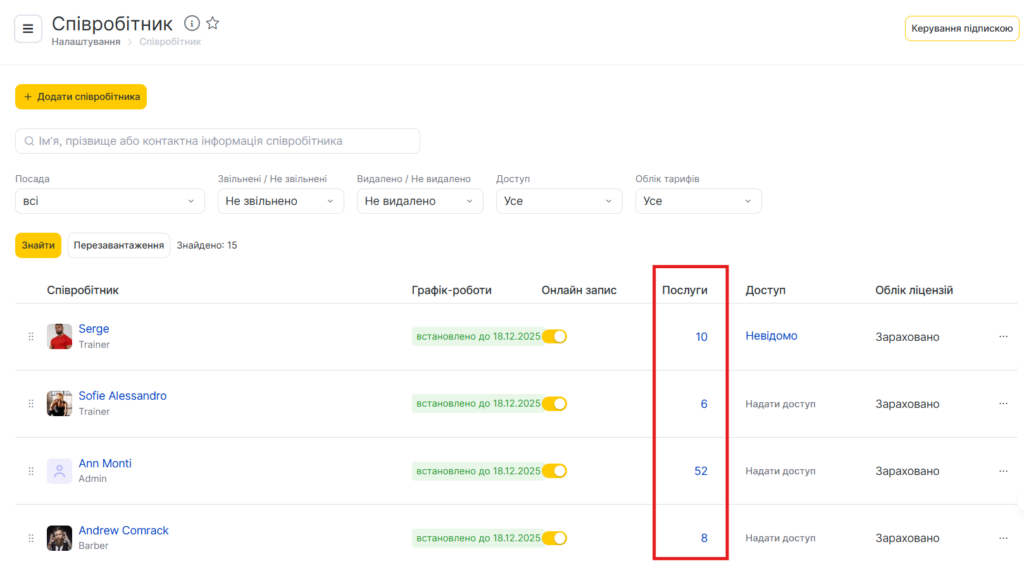Disable online booking for Sofie Alessandro
The image size is (1024, 566).
tap(554, 404)
